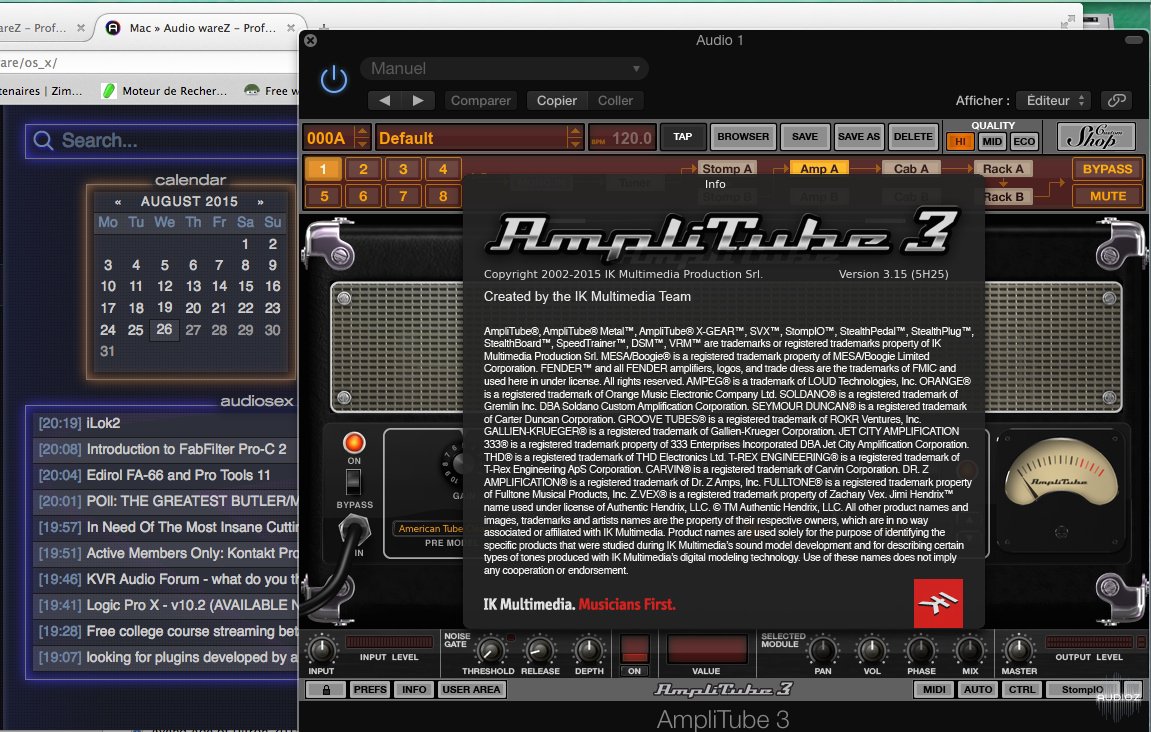The width and height of the screenshot is (1151, 732).
Task: Click the link chain icon
Action: [1116, 101]
